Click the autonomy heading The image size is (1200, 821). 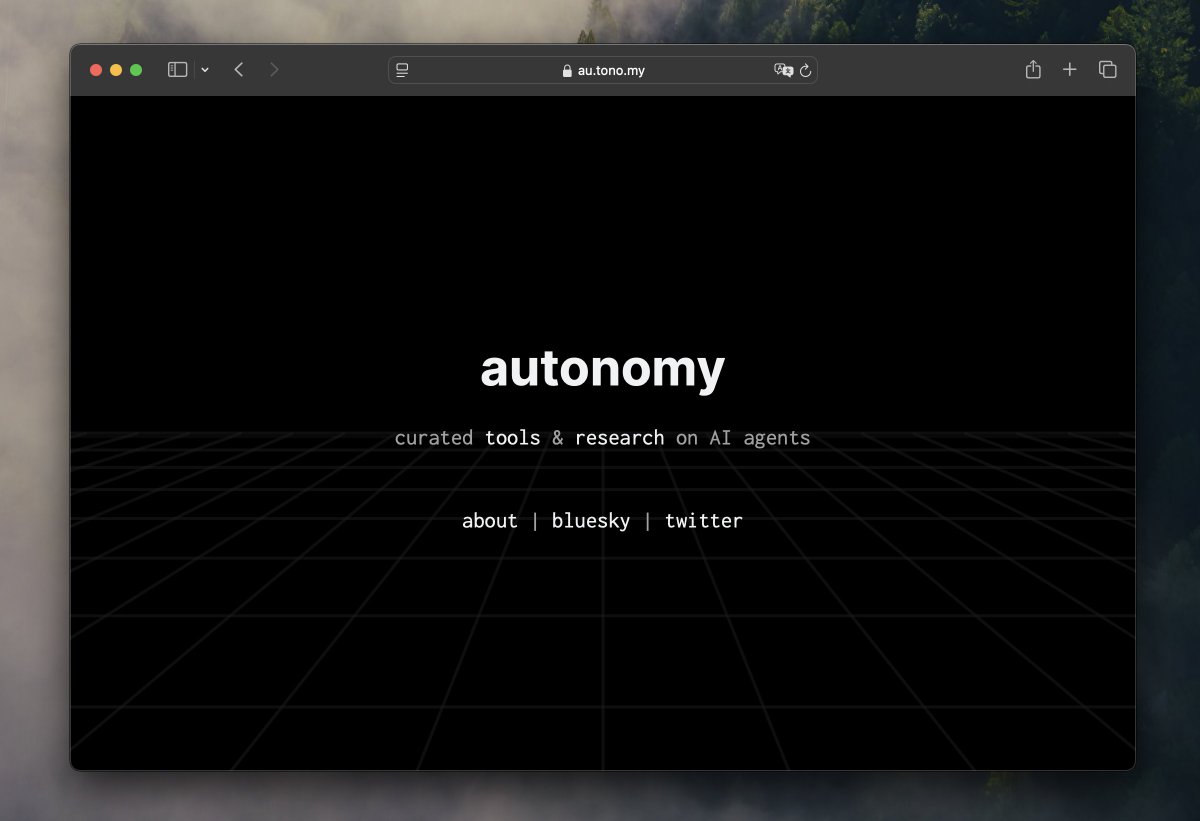point(602,369)
